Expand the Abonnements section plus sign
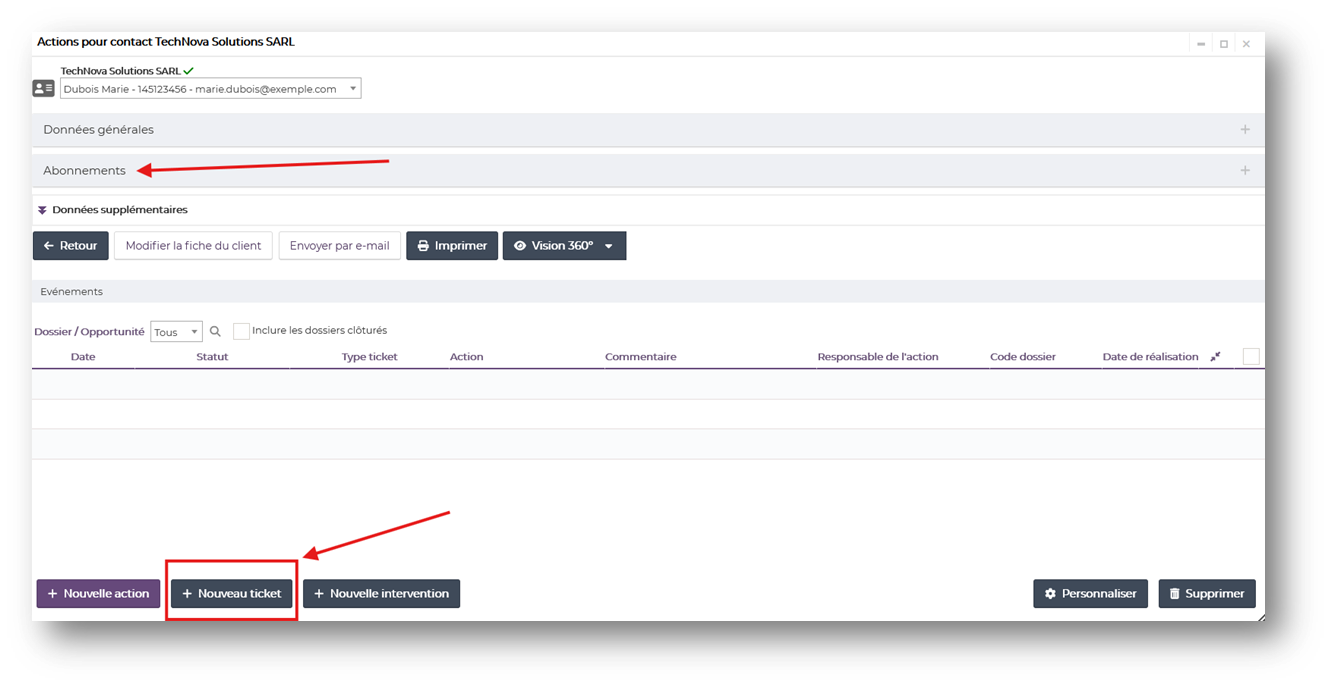Screen dimensions: 1330x686 click(1245, 171)
